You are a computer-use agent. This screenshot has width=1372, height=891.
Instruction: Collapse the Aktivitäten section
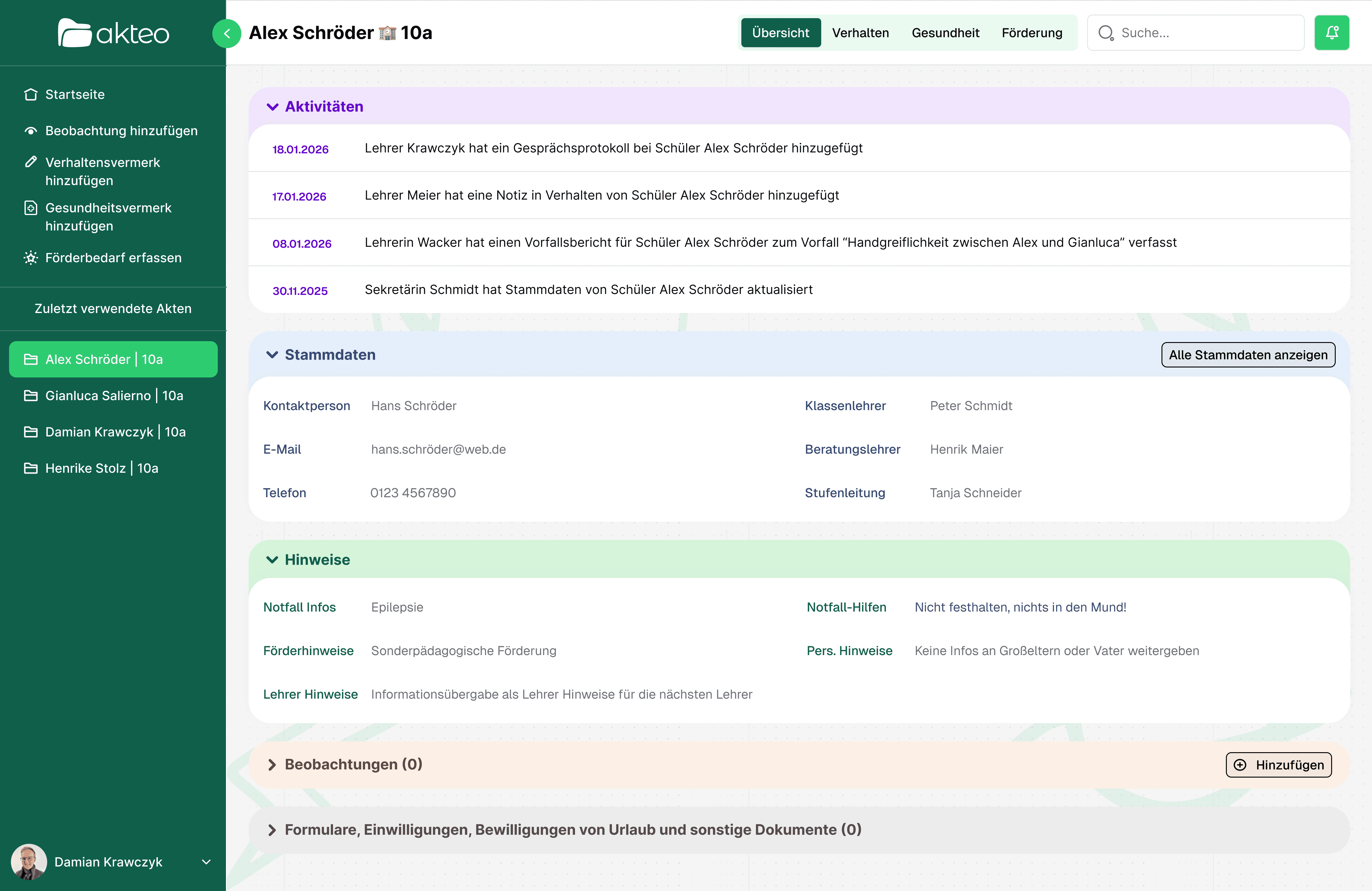pos(273,107)
